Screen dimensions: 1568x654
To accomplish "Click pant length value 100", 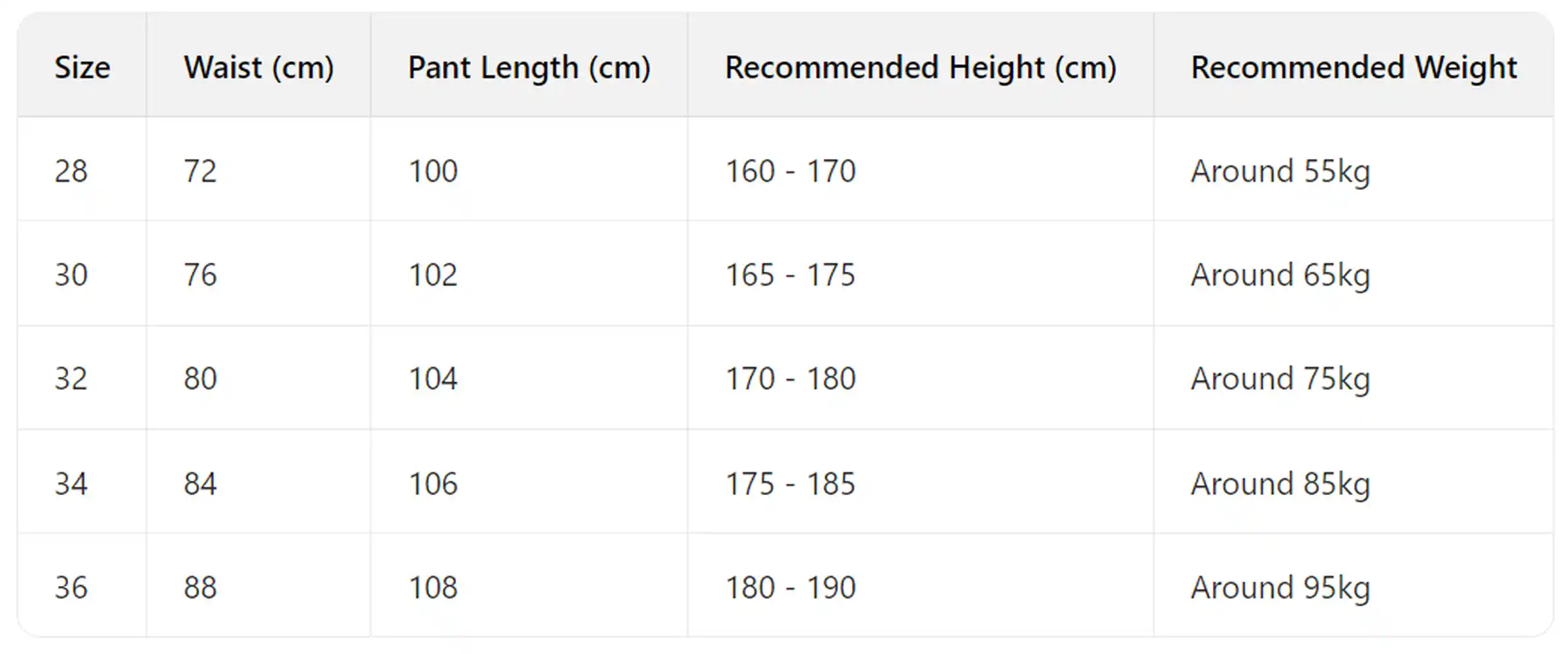I will click(x=433, y=171).
